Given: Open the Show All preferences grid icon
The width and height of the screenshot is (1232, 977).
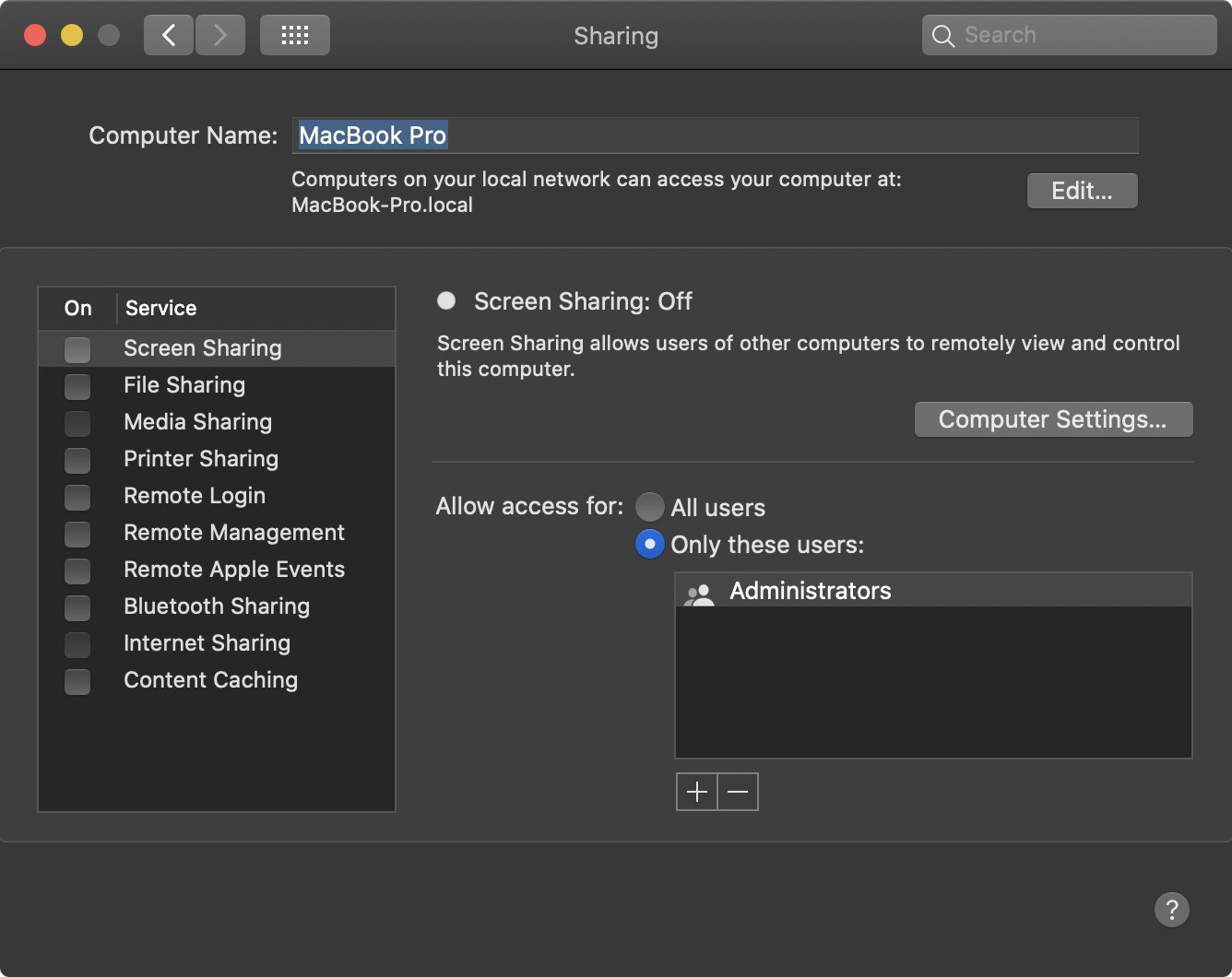Looking at the screenshot, I should tap(294, 34).
